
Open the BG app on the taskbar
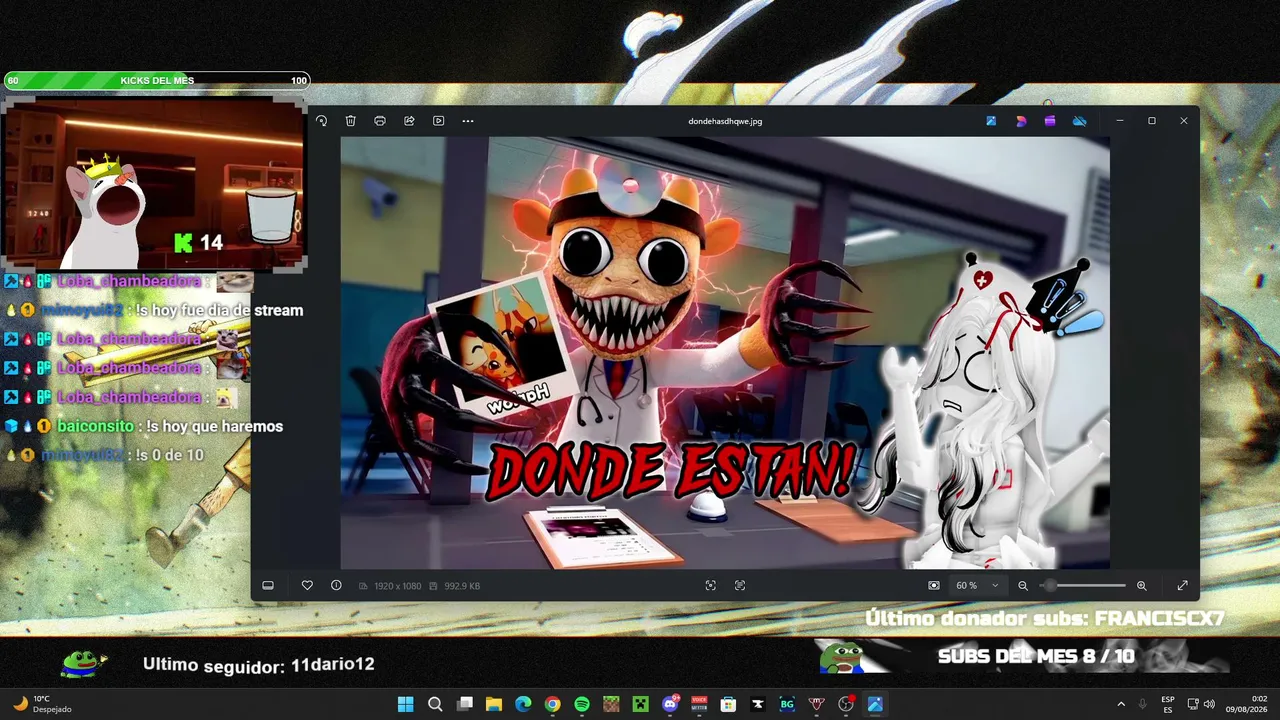pyautogui.click(x=787, y=704)
